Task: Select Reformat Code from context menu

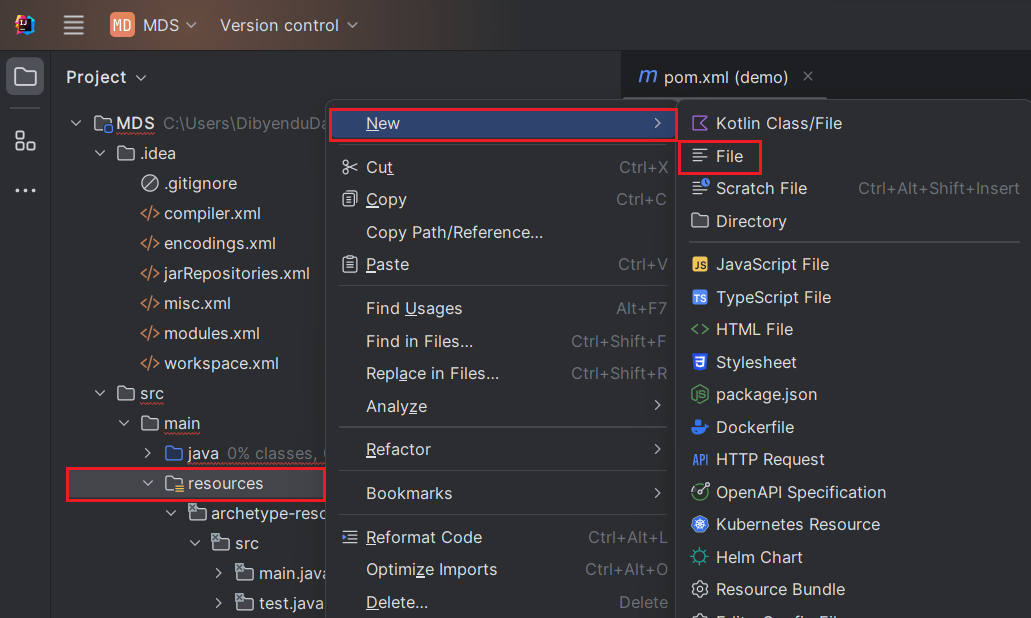Action: click(x=423, y=537)
